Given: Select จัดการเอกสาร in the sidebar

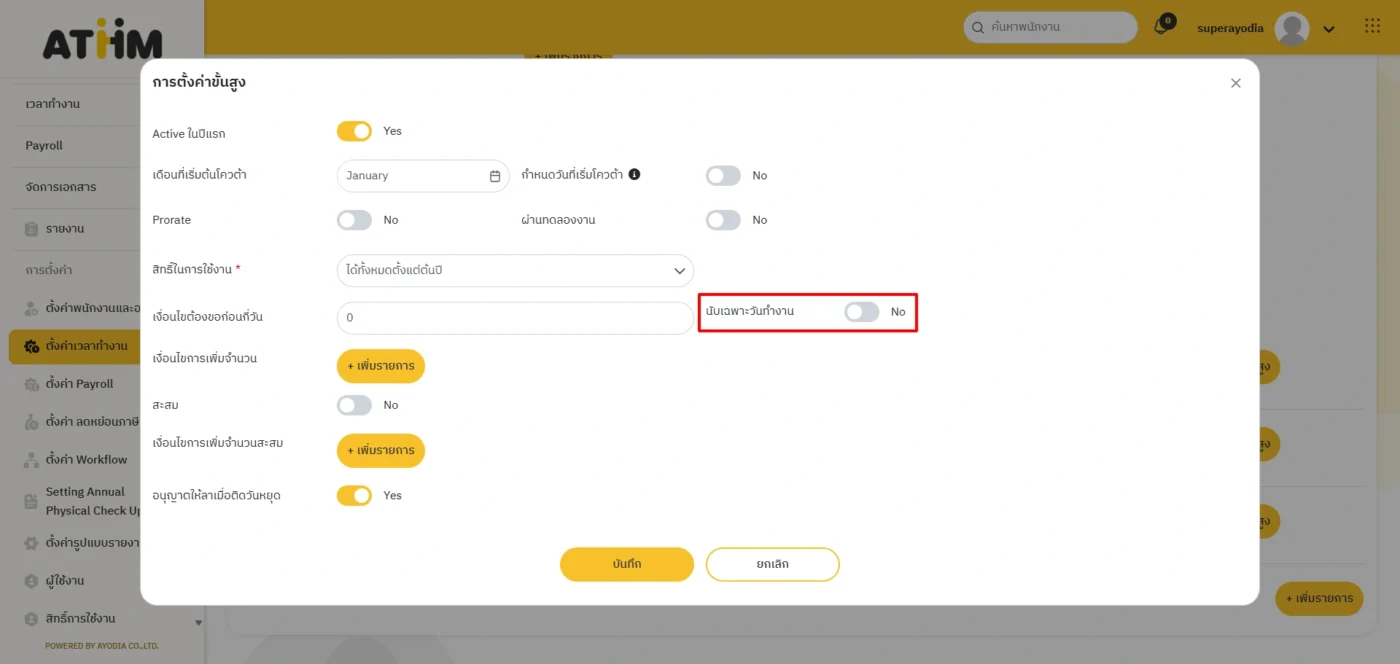Looking at the screenshot, I should (x=61, y=187).
